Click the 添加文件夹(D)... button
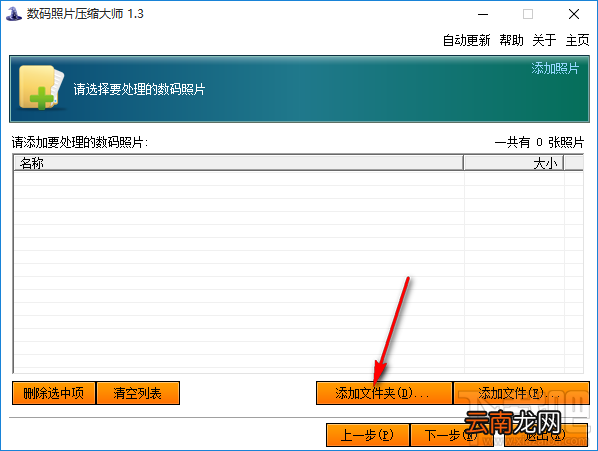This screenshot has width=598, height=451. coord(384,393)
